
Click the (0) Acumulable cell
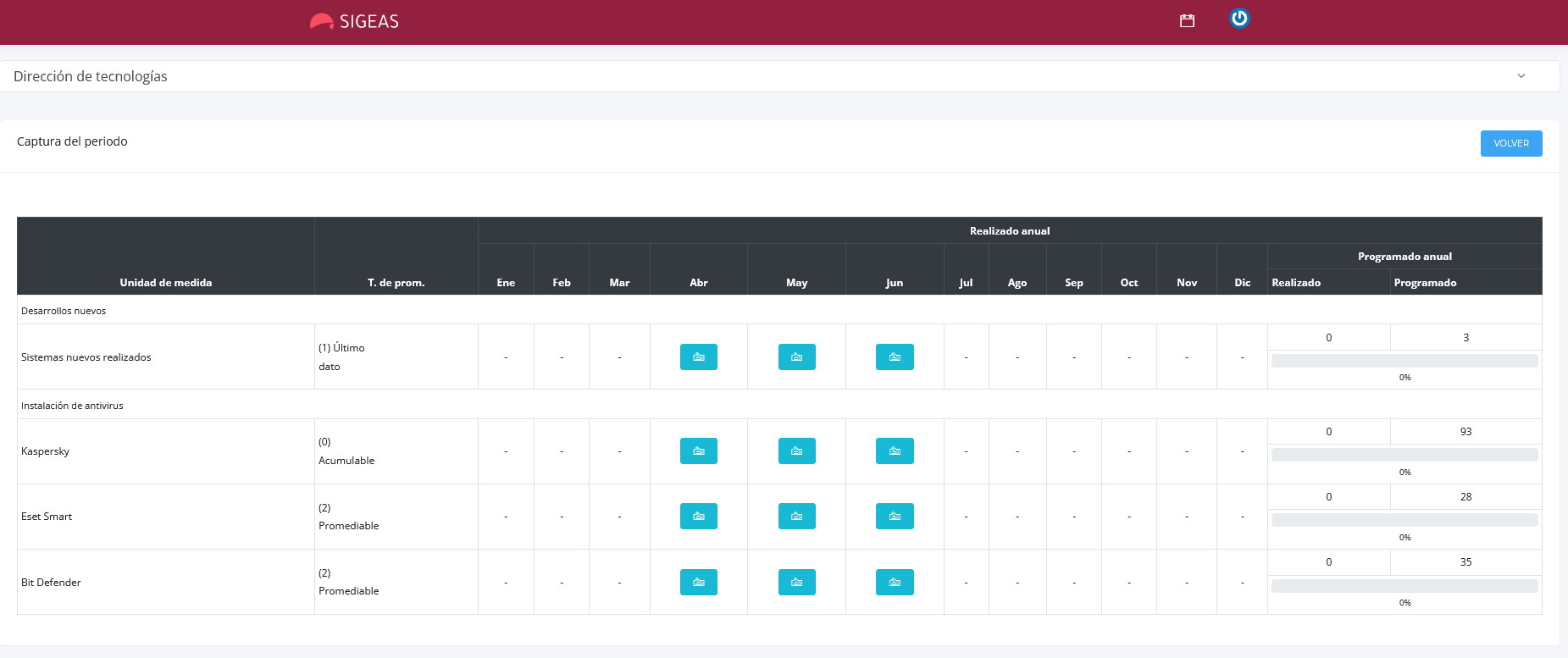(x=396, y=451)
